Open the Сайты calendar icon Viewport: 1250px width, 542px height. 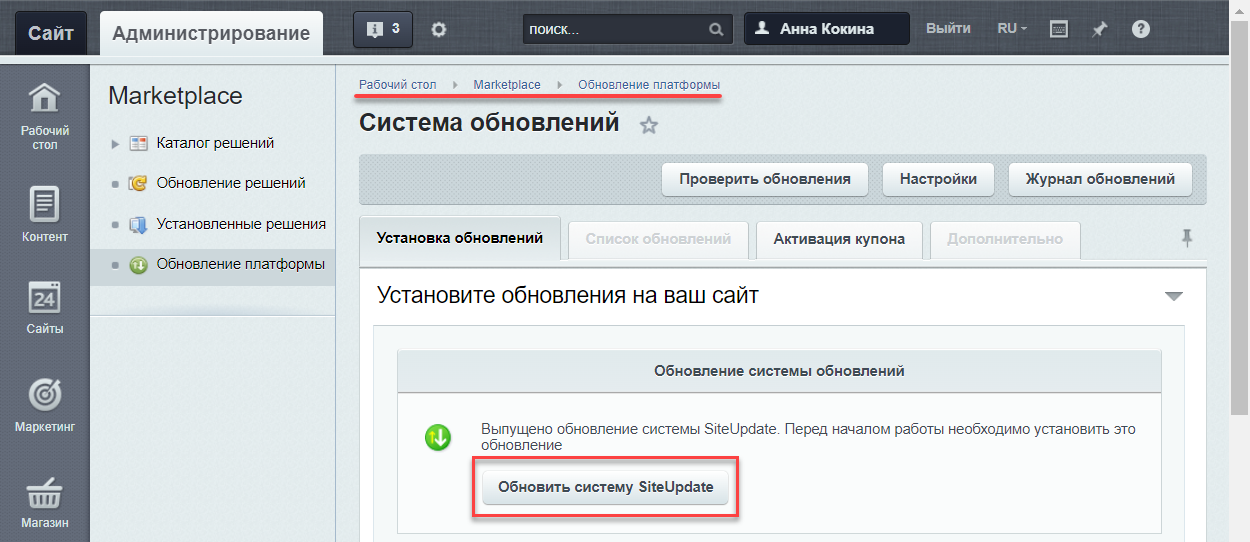[44, 298]
